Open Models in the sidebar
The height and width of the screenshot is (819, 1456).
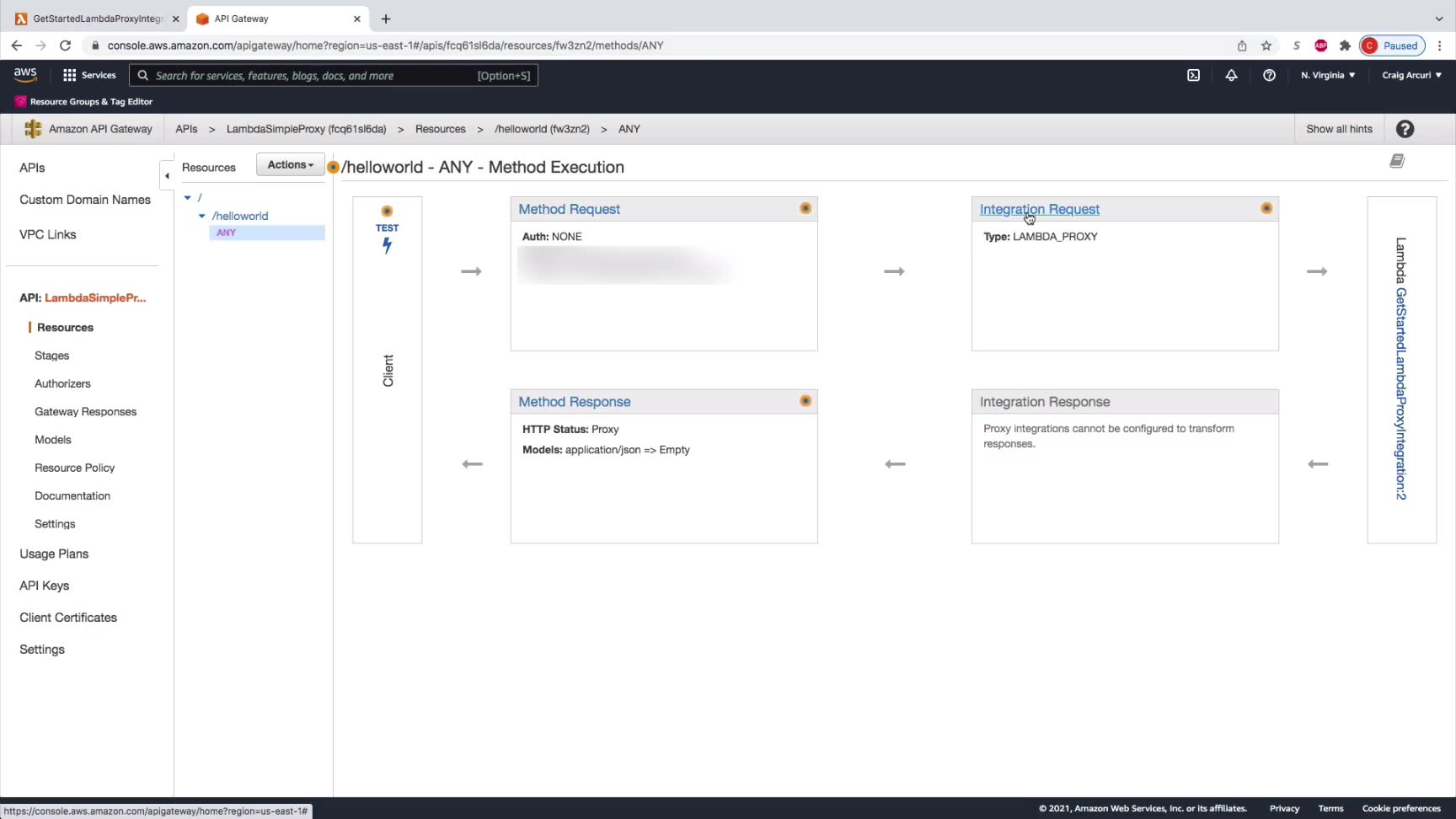click(x=52, y=439)
